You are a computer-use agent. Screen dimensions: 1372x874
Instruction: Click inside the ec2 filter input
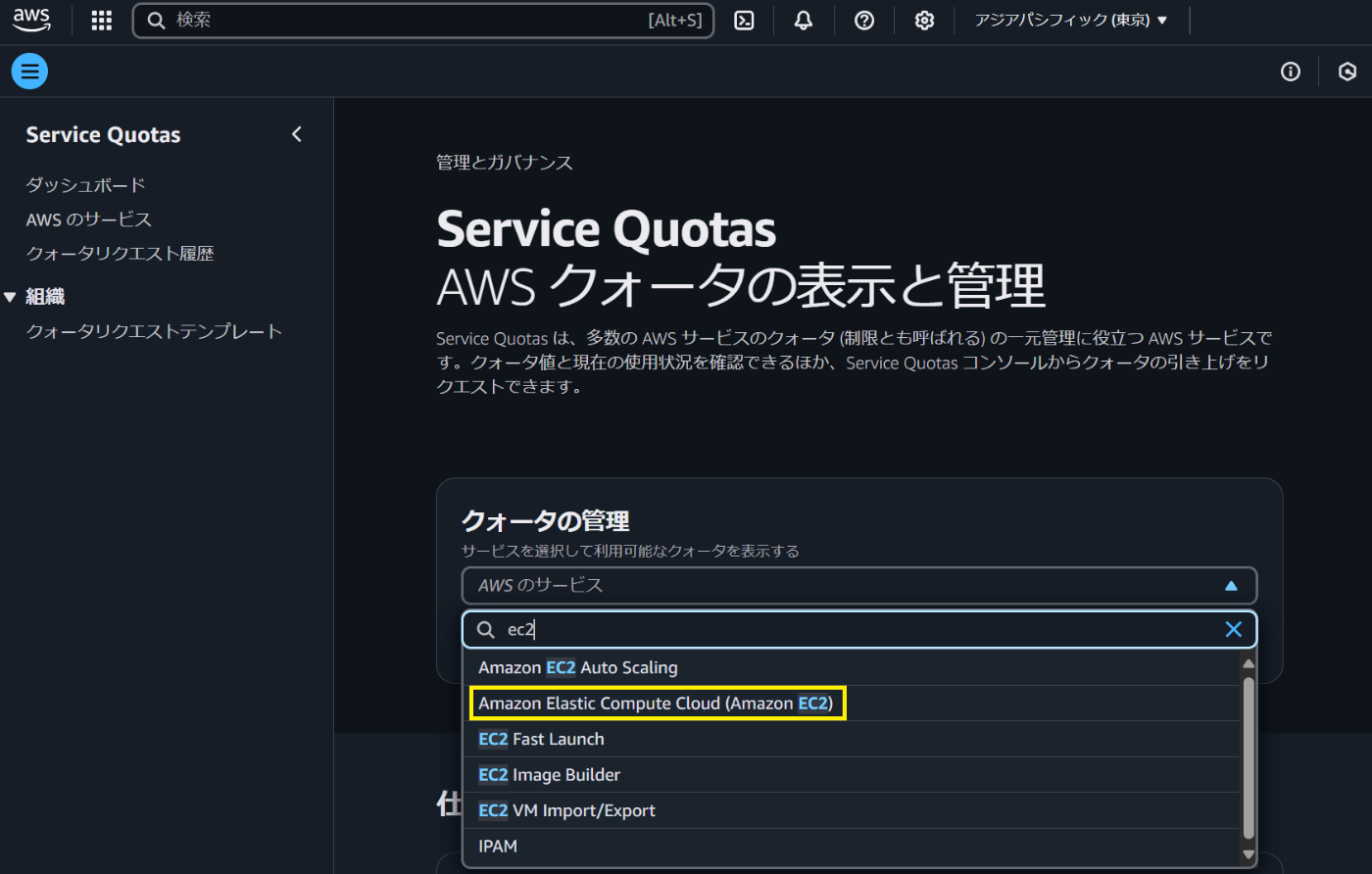(x=859, y=630)
